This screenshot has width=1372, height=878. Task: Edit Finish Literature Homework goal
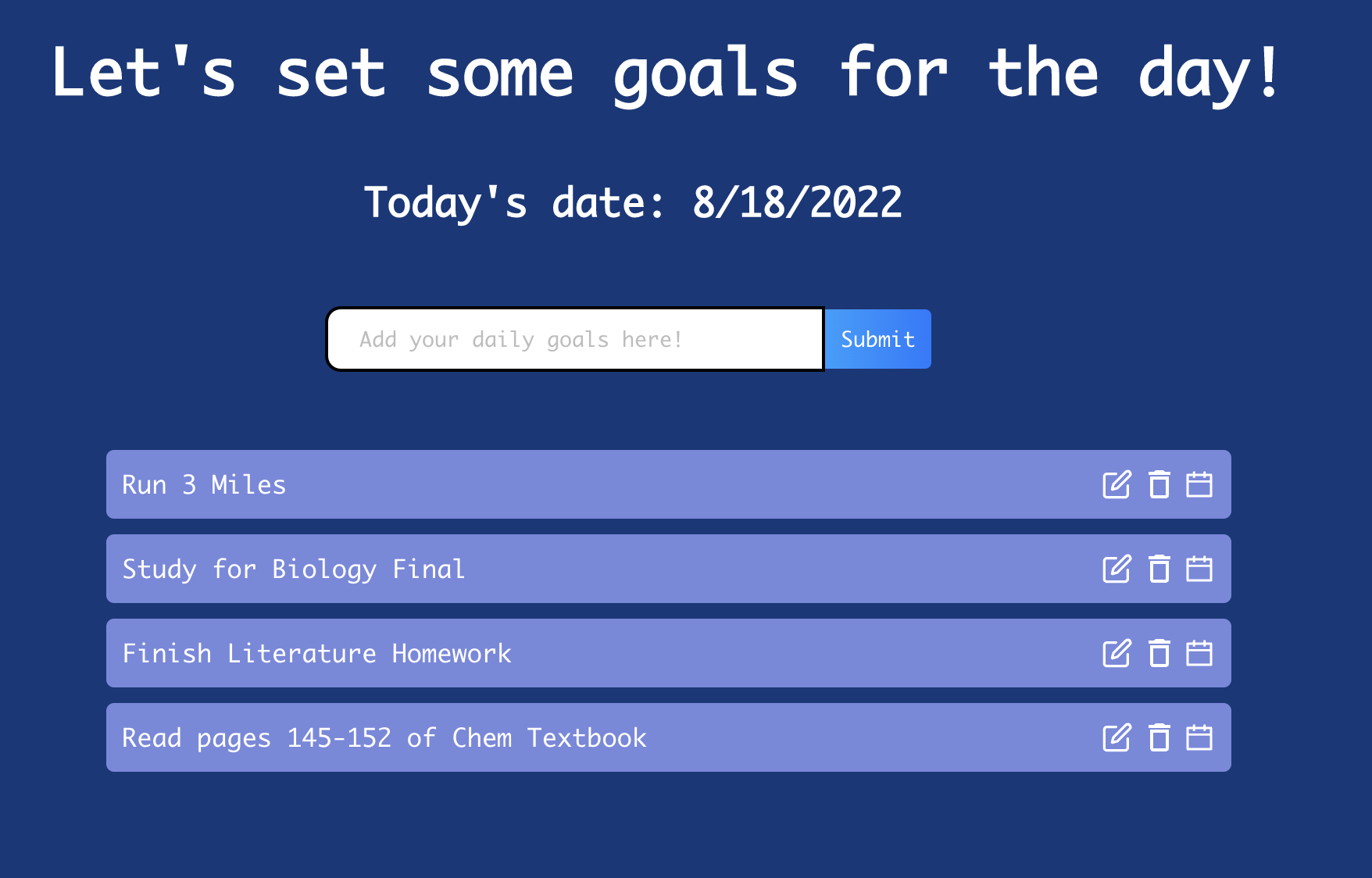1117,653
